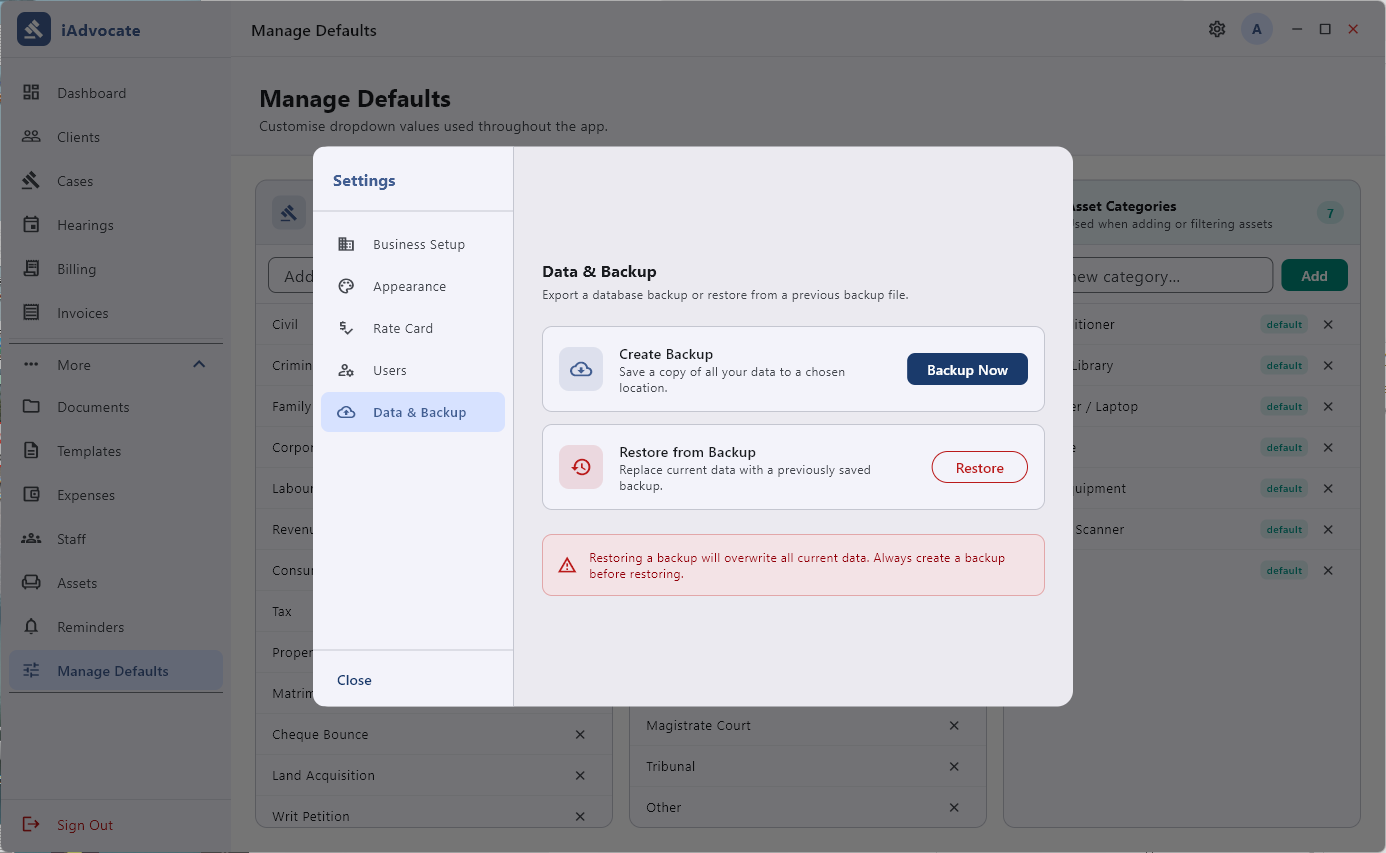1386x853 pixels.
Task: Open the Cases sidebar item
Action: [115, 181]
